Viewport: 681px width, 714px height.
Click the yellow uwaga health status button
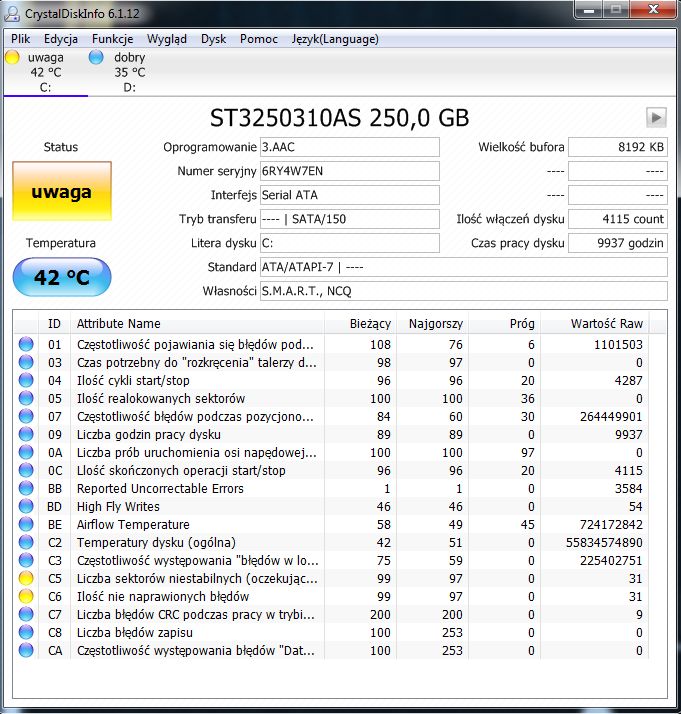tap(62, 191)
